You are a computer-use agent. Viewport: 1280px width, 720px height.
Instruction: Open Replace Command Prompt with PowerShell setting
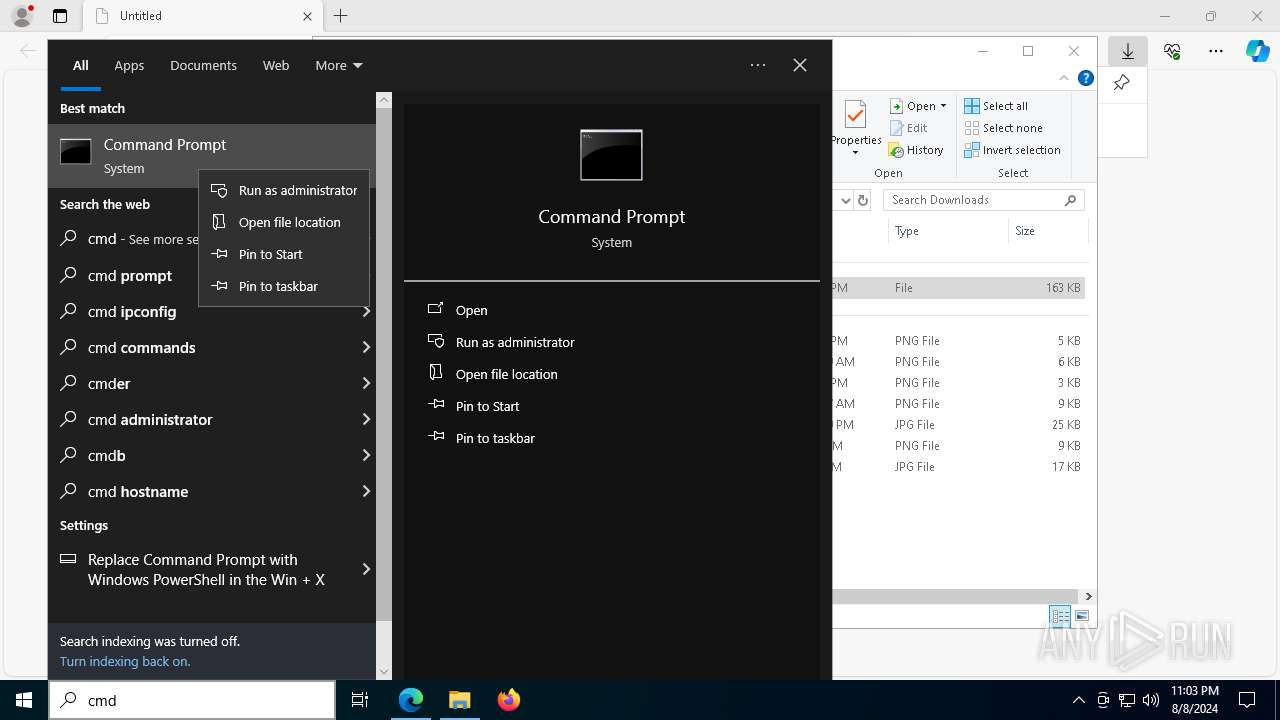click(x=206, y=569)
